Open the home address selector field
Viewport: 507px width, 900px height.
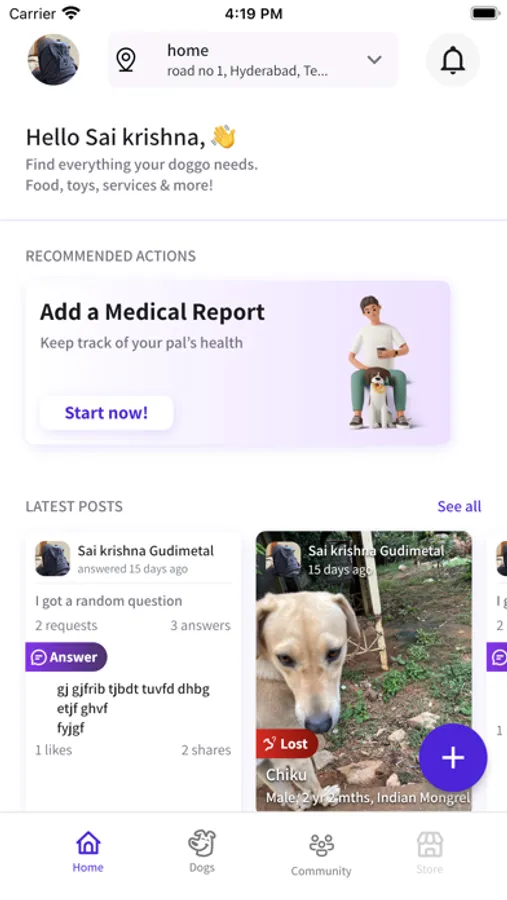(253, 60)
